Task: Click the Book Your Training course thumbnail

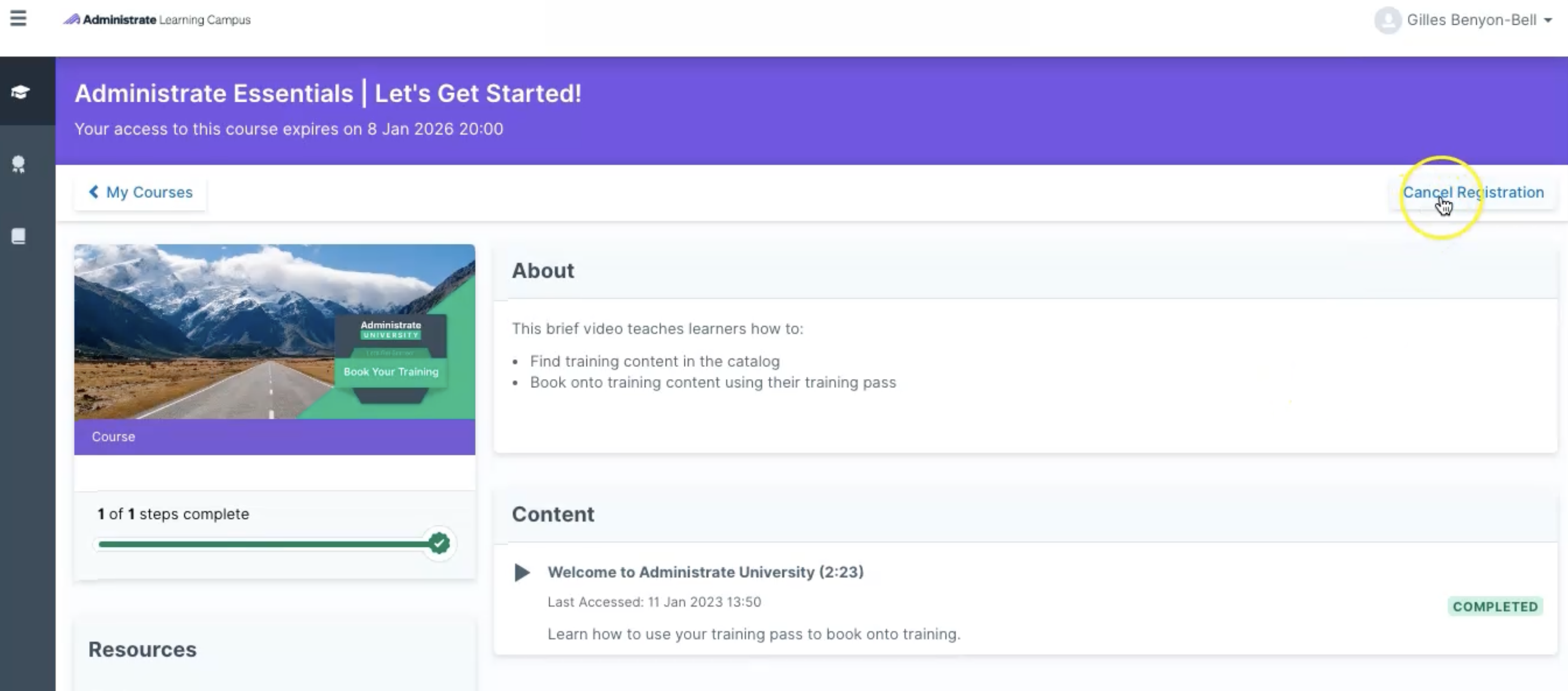Action: coord(275,331)
